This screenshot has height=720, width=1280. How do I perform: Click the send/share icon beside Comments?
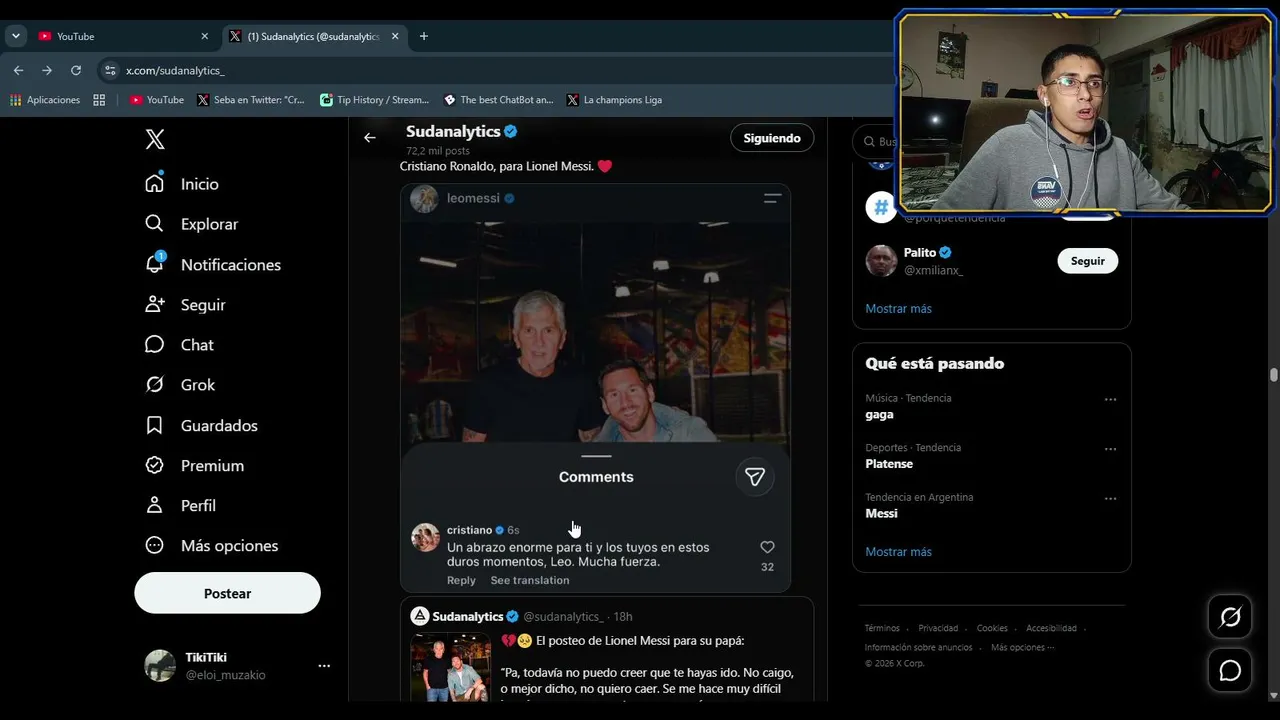pyautogui.click(x=755, y=477)
